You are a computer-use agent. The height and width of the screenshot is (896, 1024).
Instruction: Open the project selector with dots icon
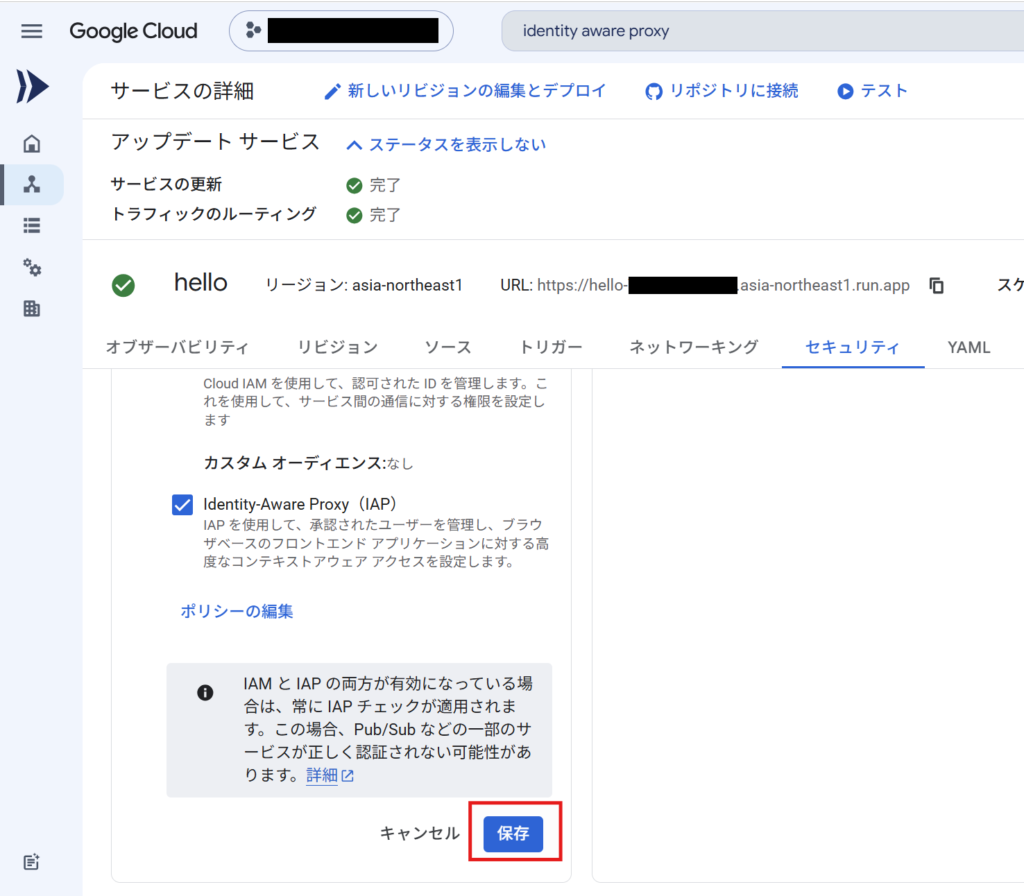click(341, 31)
